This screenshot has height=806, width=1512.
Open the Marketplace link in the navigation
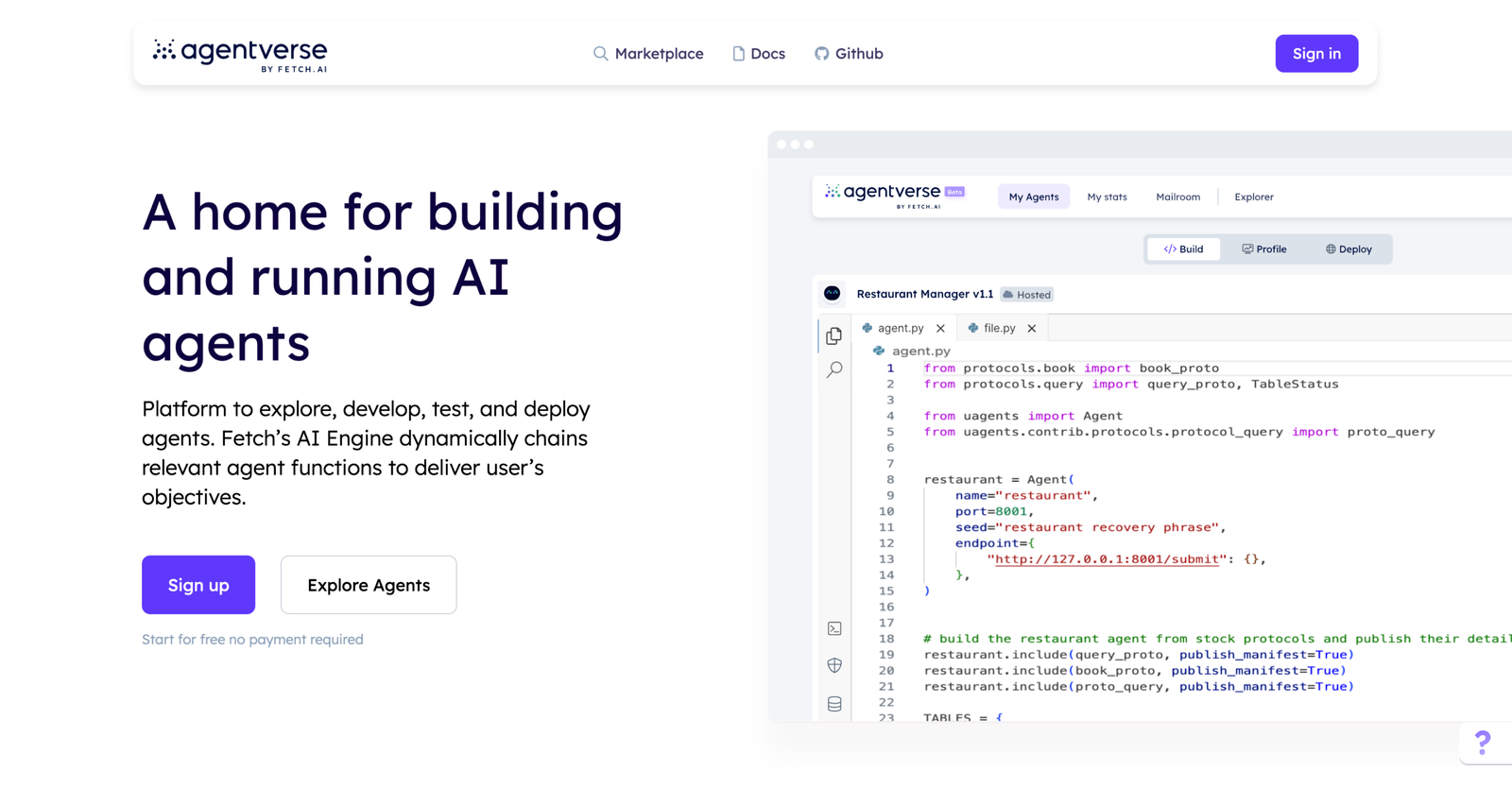648,54
